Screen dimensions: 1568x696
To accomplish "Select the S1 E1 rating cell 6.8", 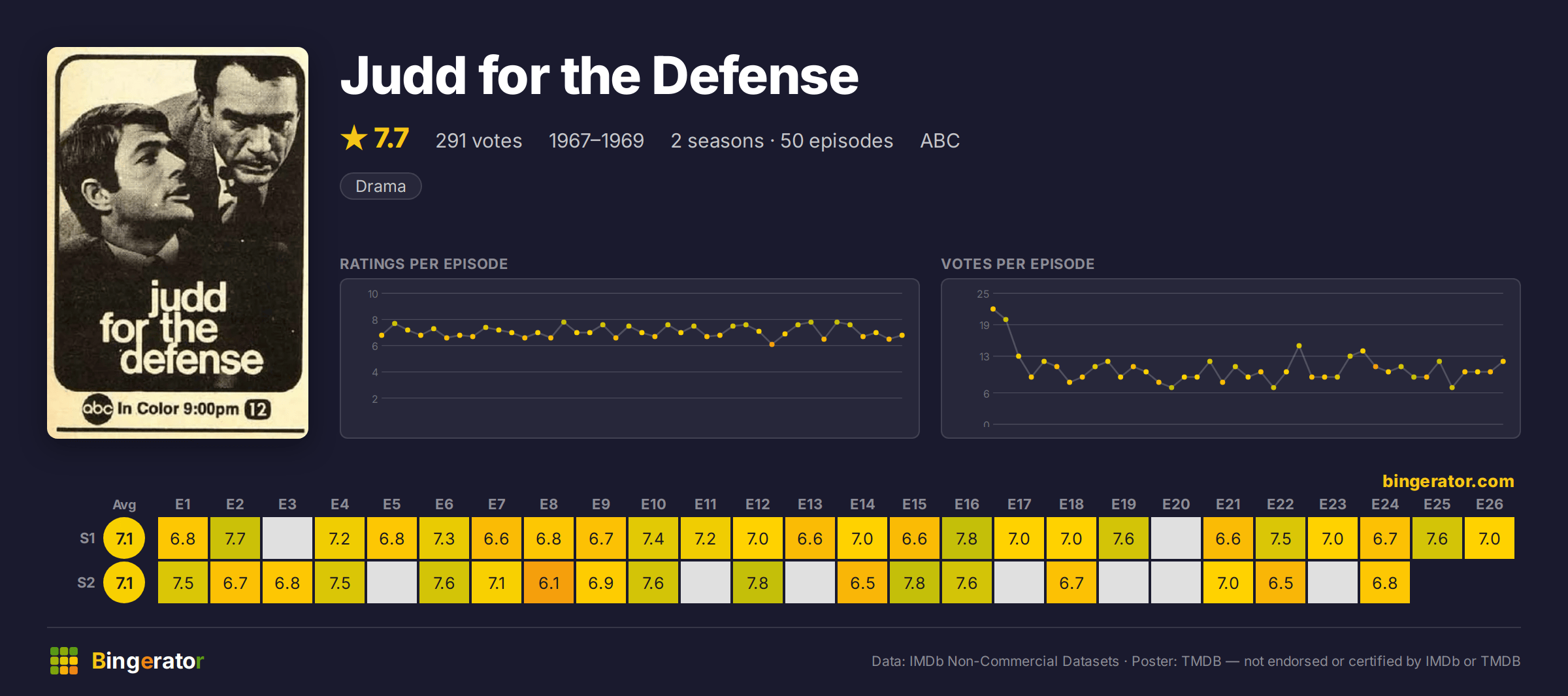I will [x=183, y=539].
